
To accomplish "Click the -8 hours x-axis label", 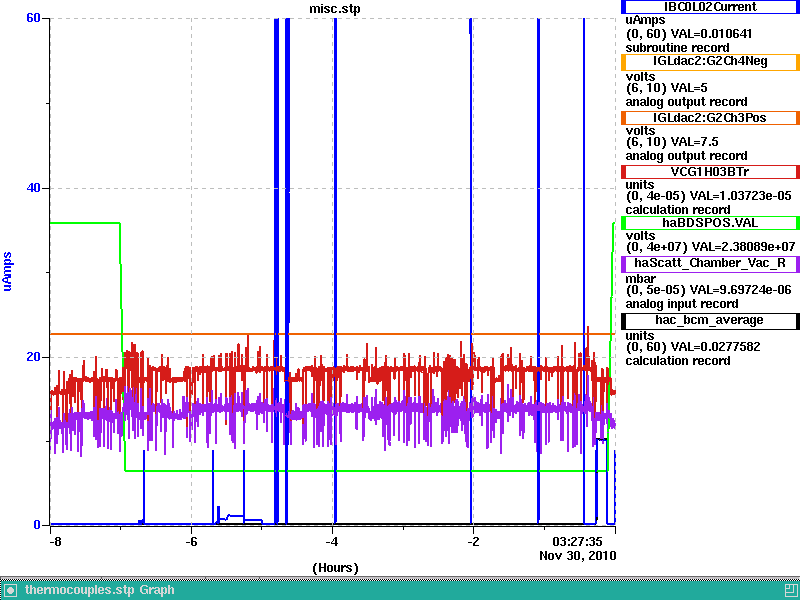I will pyautogui.click(x=55, y=541).
